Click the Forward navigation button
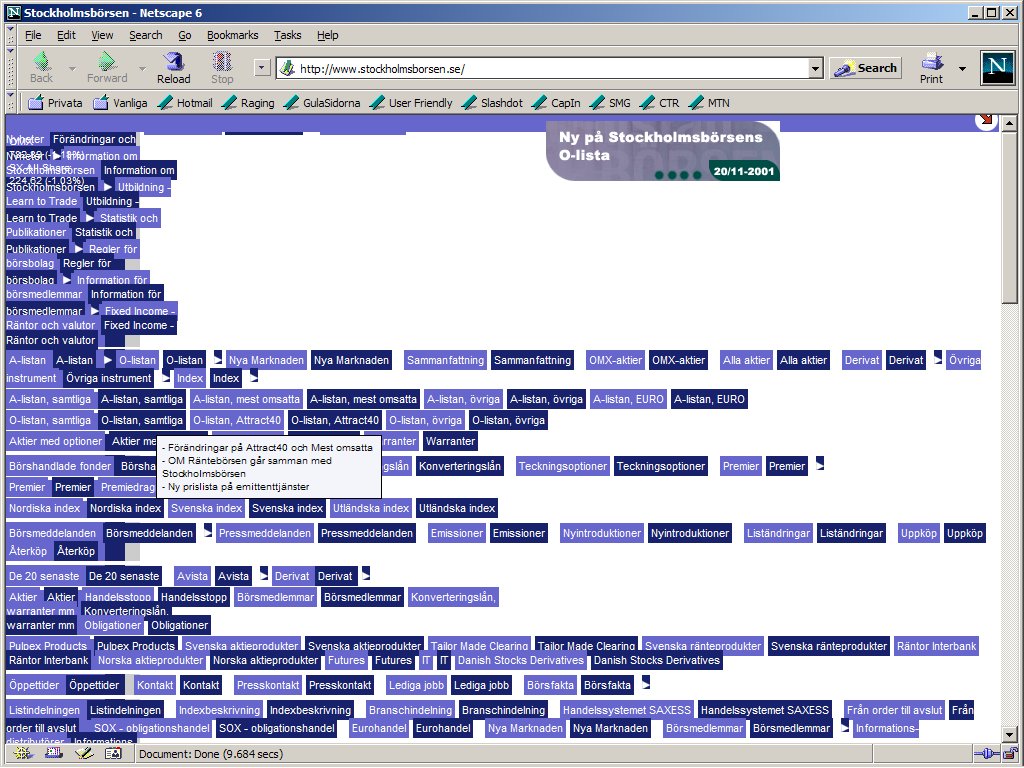Image resolution: width=1024 pixels, height=768 pixels. pos(107,68)
